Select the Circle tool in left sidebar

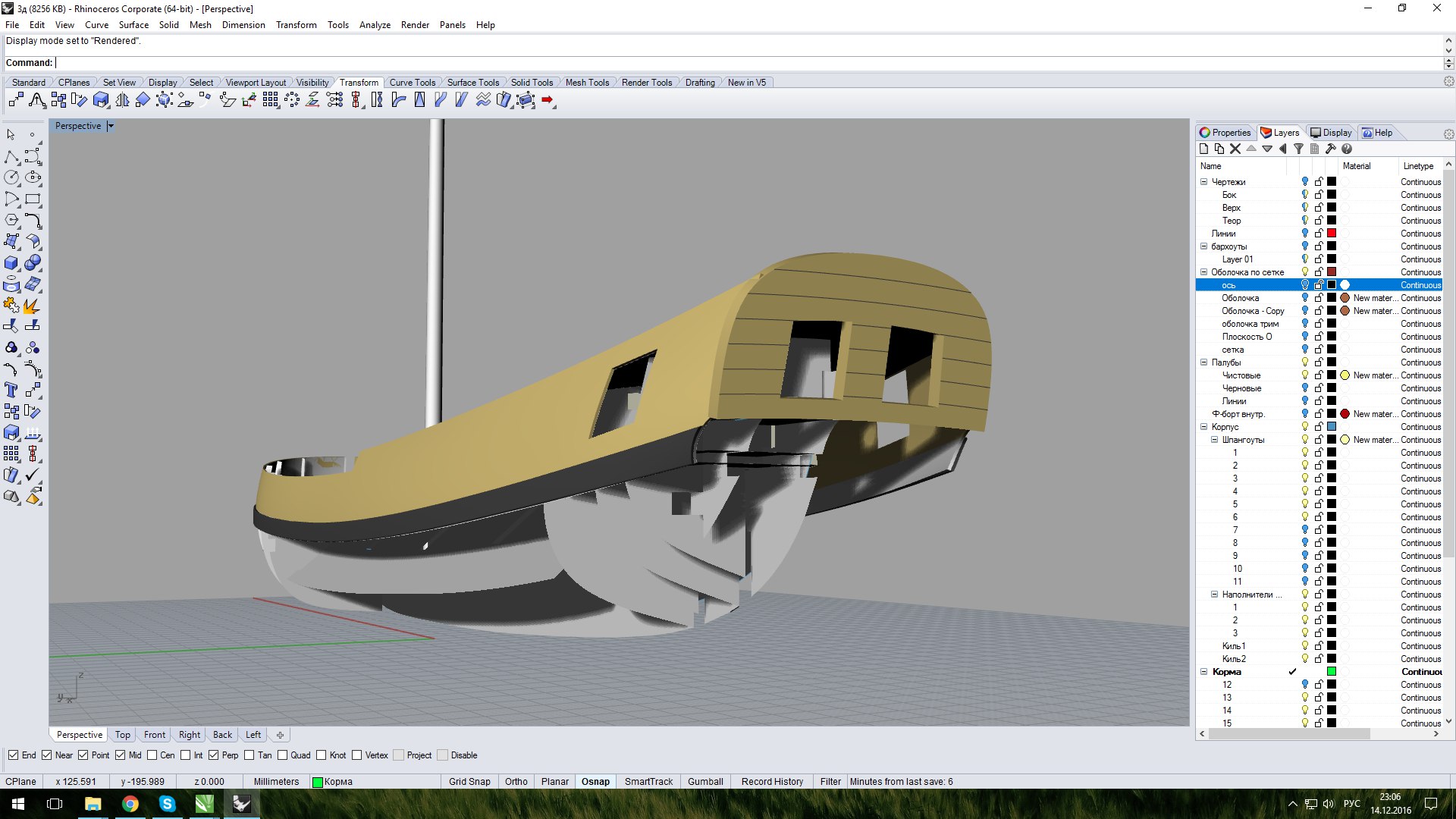tap(11, 177)
